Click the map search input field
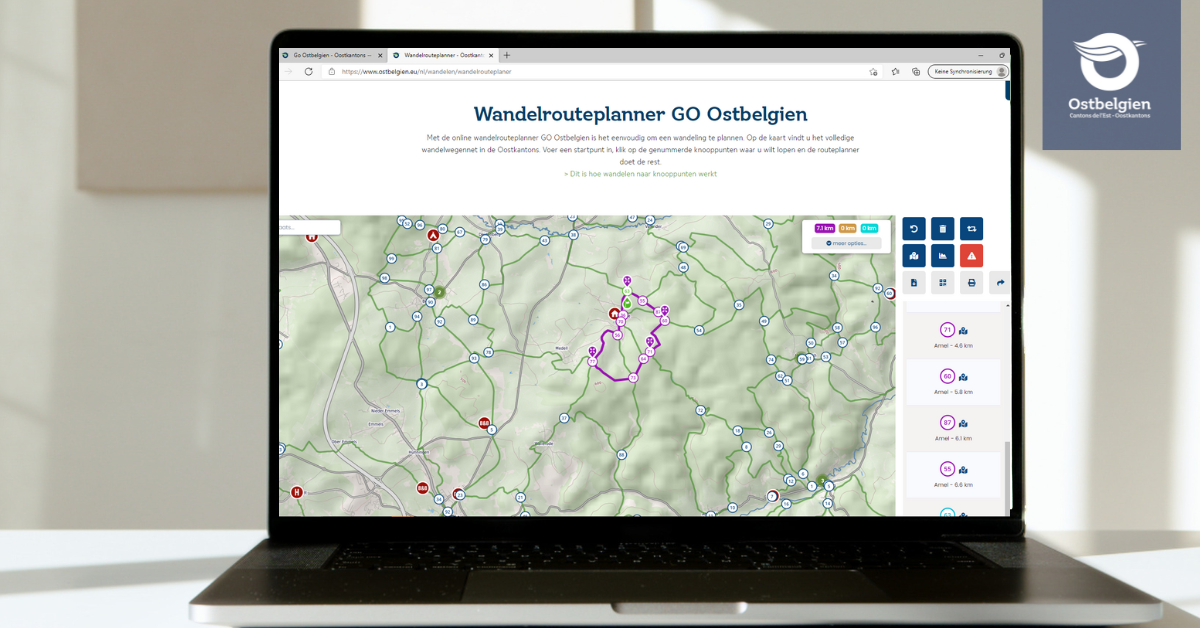The image size is (1200, 628). [309, 227]
